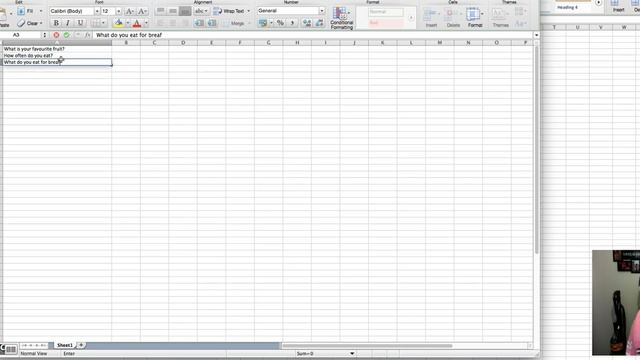
Task: Increase indent icon in Alignment group
Action: [x=212, y=23]
